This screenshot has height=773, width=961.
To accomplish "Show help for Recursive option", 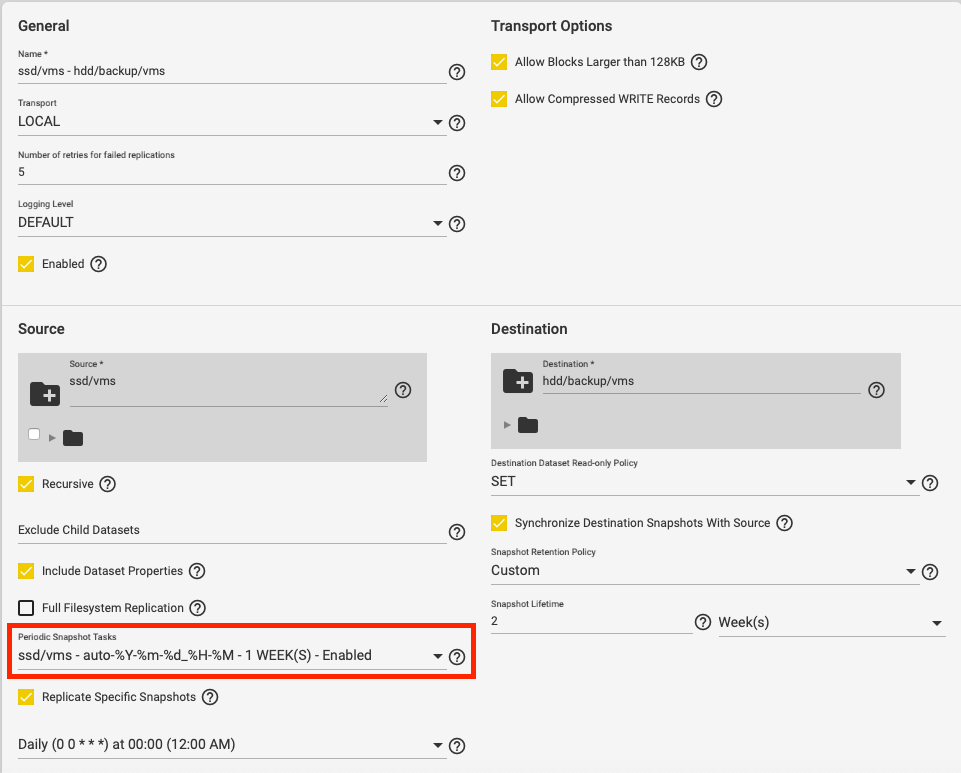I will (108, 484).
